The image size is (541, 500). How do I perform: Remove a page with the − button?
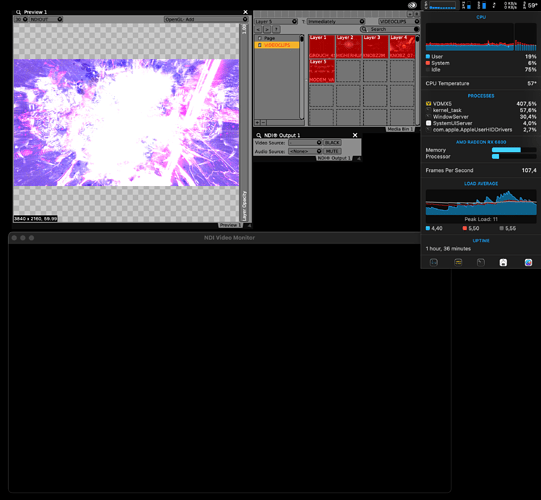click(x=263, y=122)
